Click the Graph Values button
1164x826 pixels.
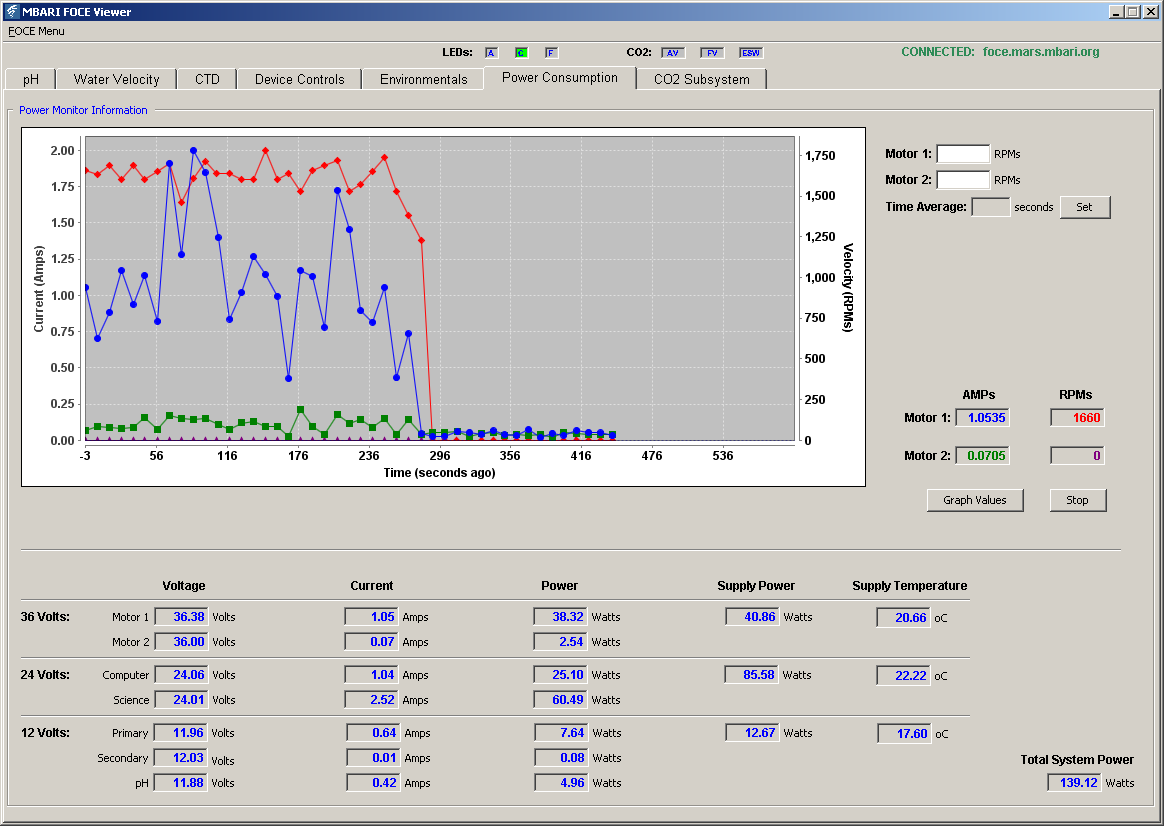coord(975,500)
